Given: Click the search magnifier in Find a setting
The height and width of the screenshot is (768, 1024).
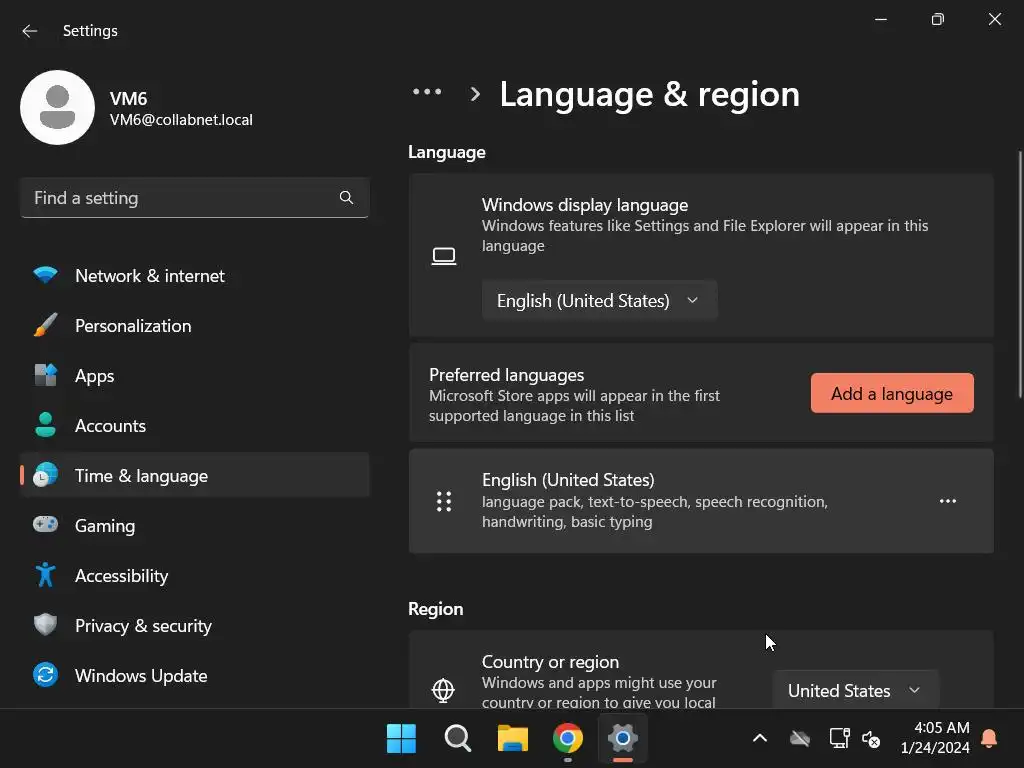Looking at the screenshot, I should [346, 197].
